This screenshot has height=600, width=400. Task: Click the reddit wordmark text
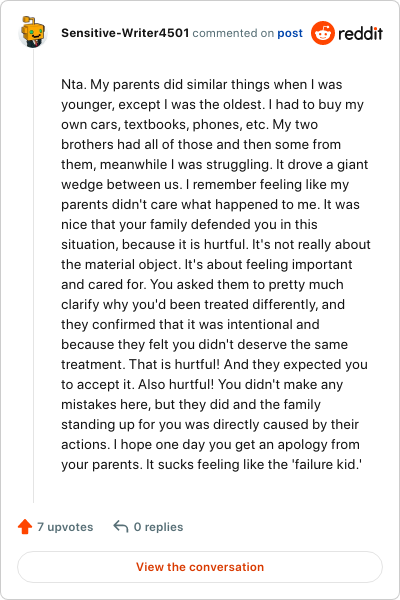click(x=360, y=34)
